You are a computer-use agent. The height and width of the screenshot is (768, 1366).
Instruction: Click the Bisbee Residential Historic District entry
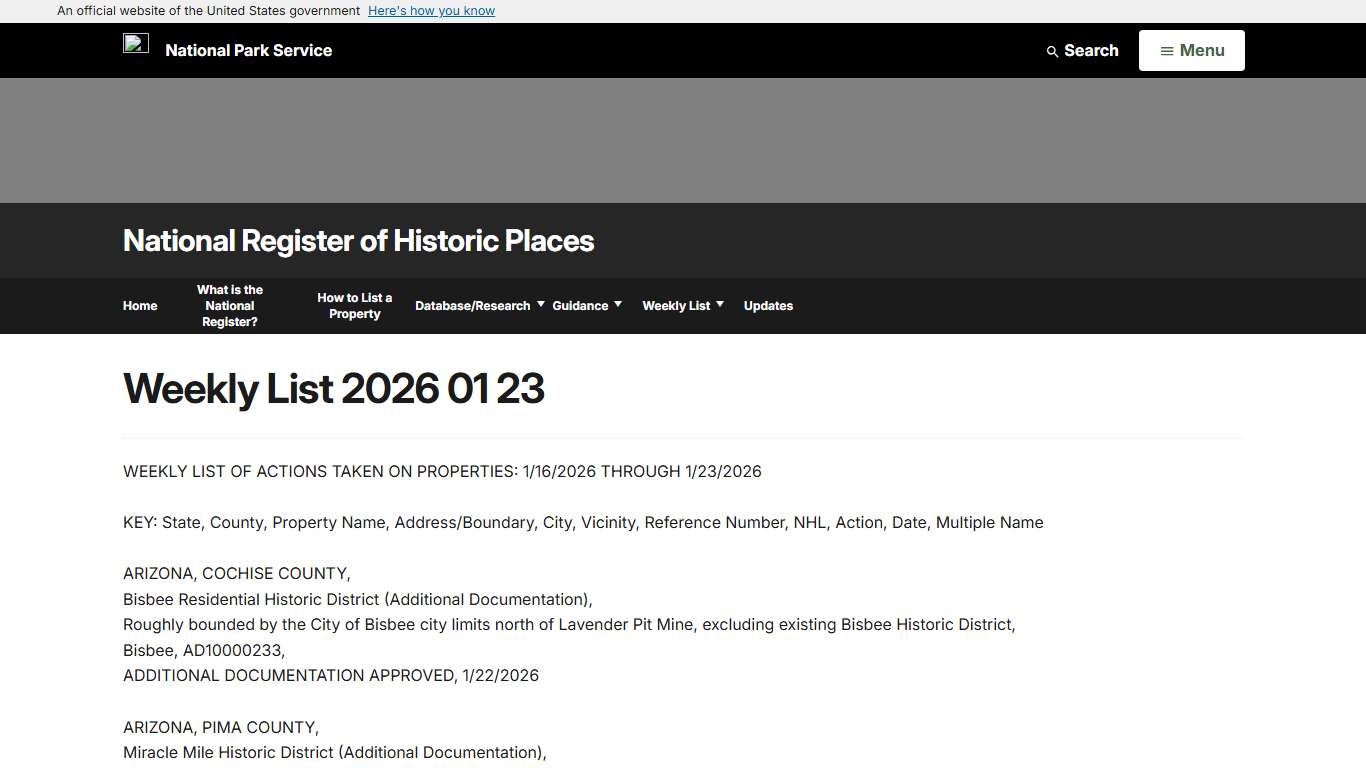(357, 599)
